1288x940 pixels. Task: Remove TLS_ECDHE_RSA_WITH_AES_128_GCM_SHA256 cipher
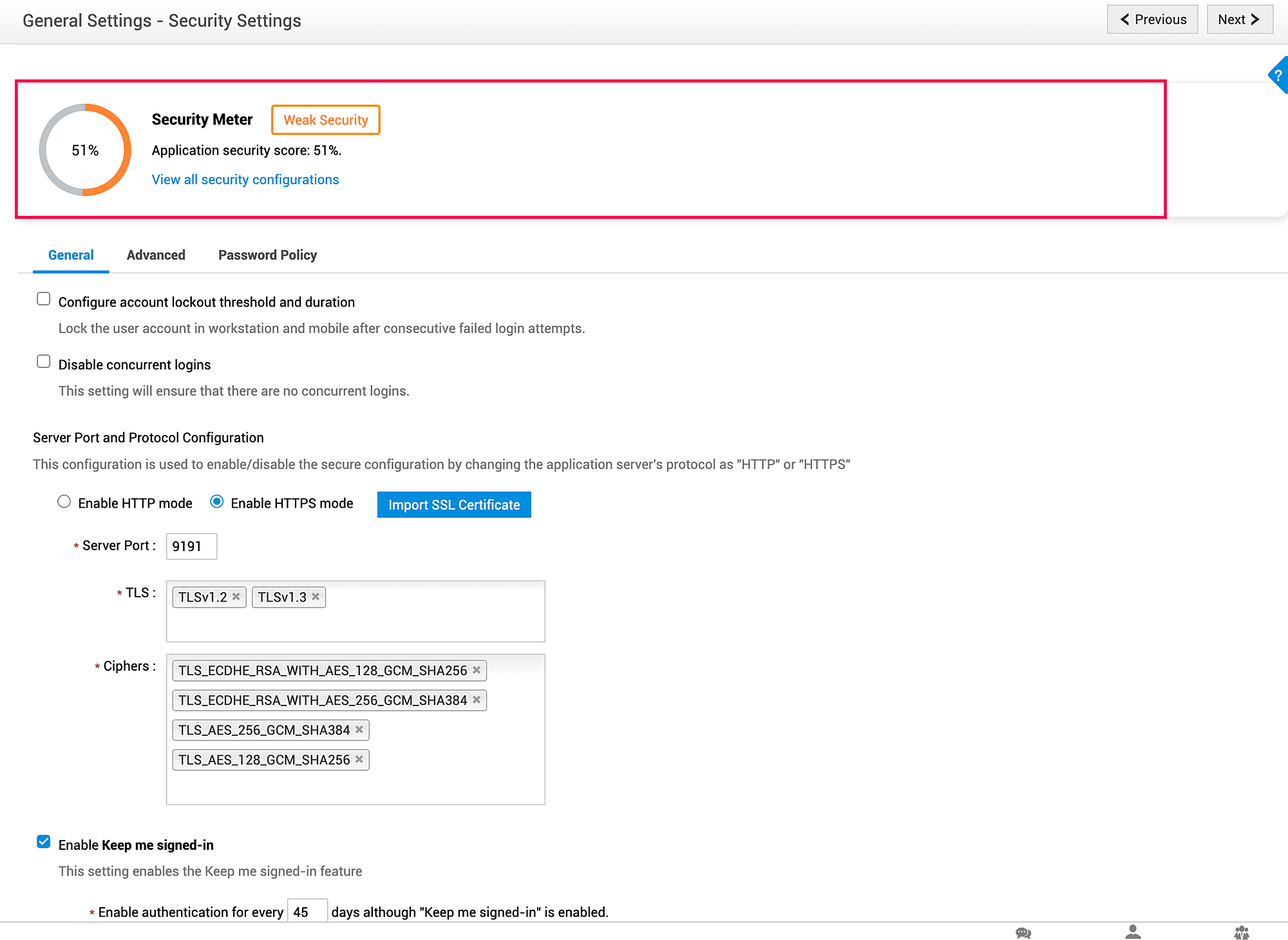pyautogui.click(x=477, y=670)
